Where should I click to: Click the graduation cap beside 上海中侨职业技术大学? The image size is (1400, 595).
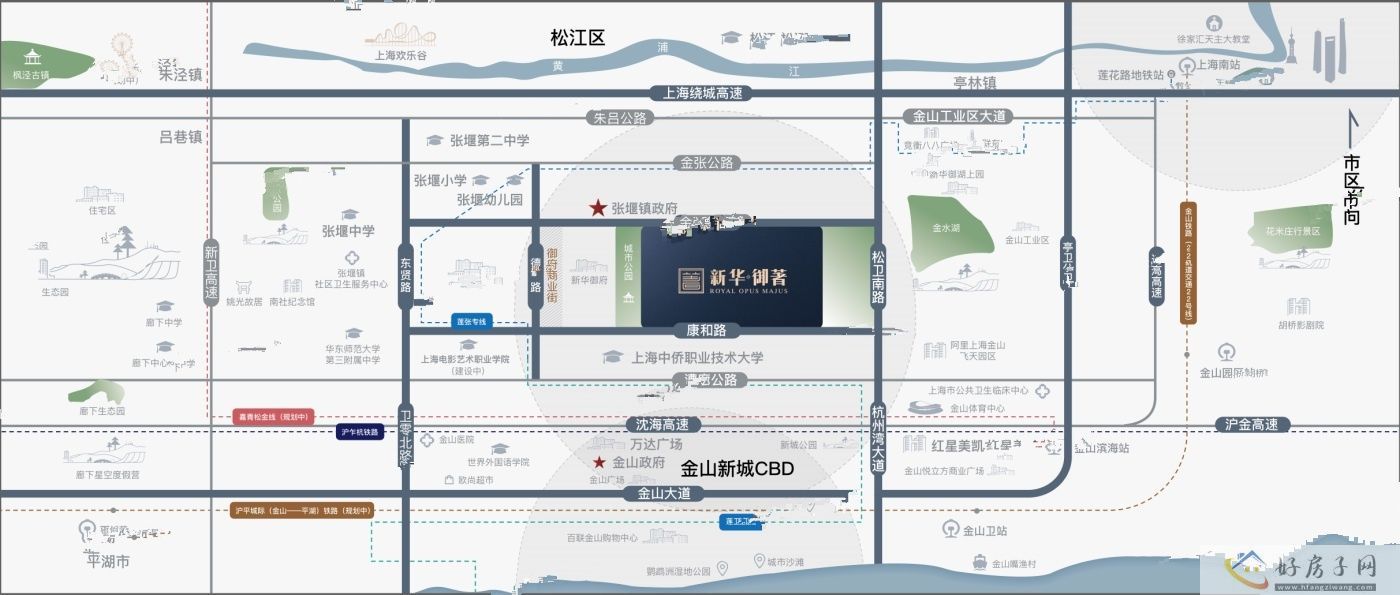[614, 357]
